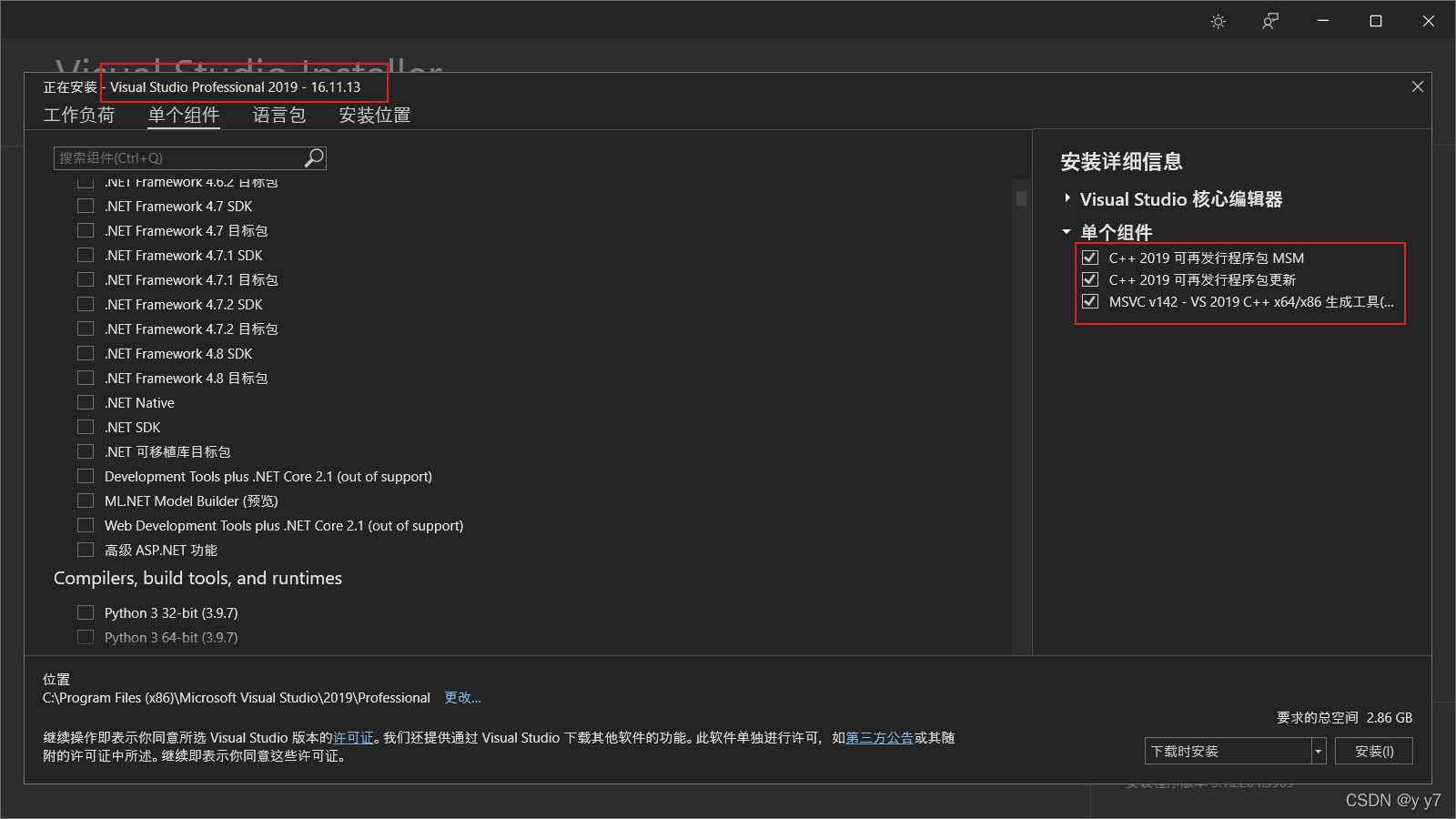The height and width of the screenshot is (819, 1456).
Task: Enable the .NET Native component
Action: point(86,401)
